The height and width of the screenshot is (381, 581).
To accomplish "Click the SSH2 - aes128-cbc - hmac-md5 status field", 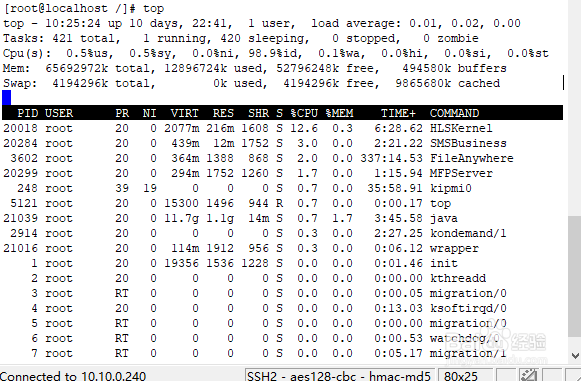I will [339, 376].
